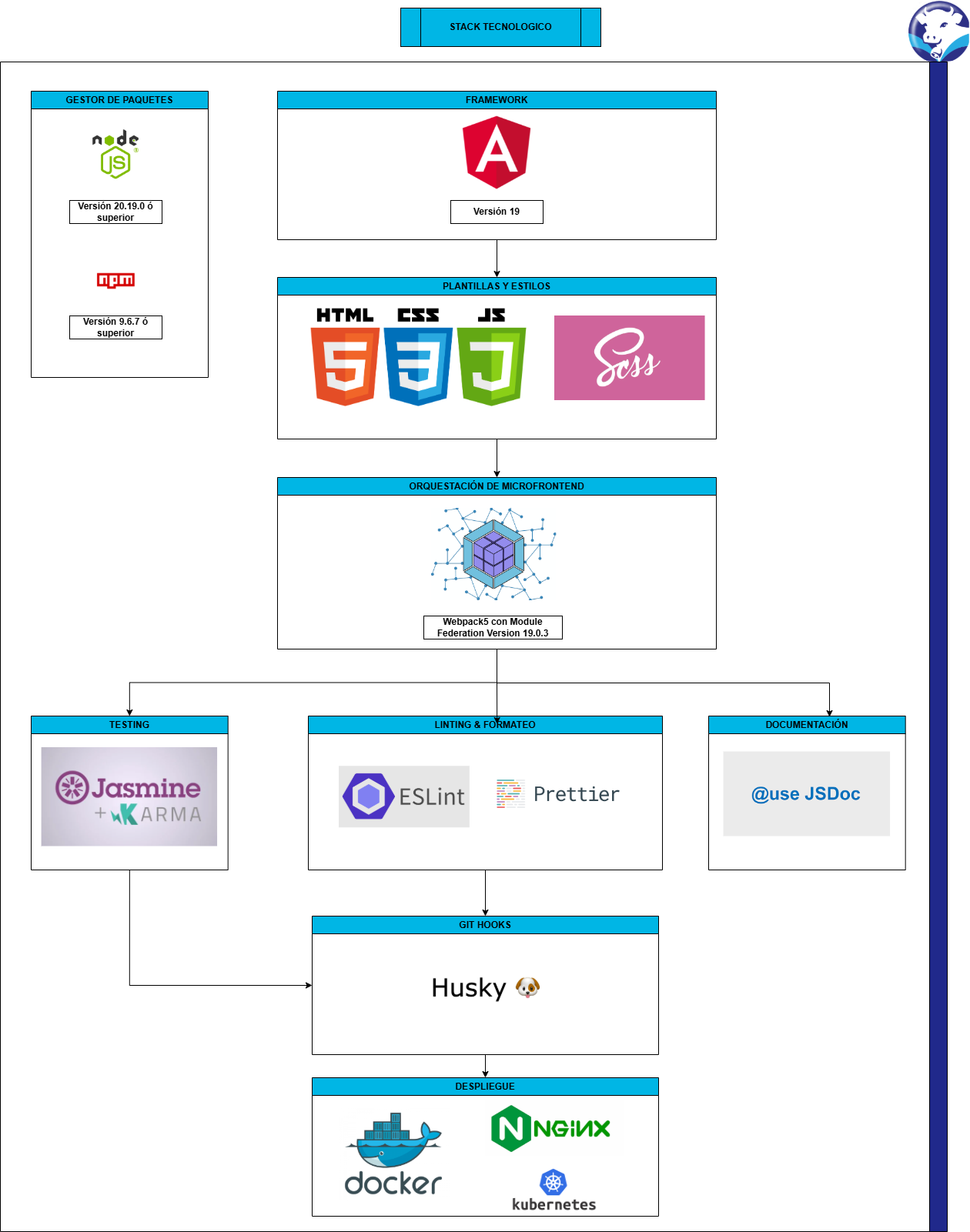The image size is (970, 1232).
Task: Select the 'Versión 19' label
Action: click(497, 212)
